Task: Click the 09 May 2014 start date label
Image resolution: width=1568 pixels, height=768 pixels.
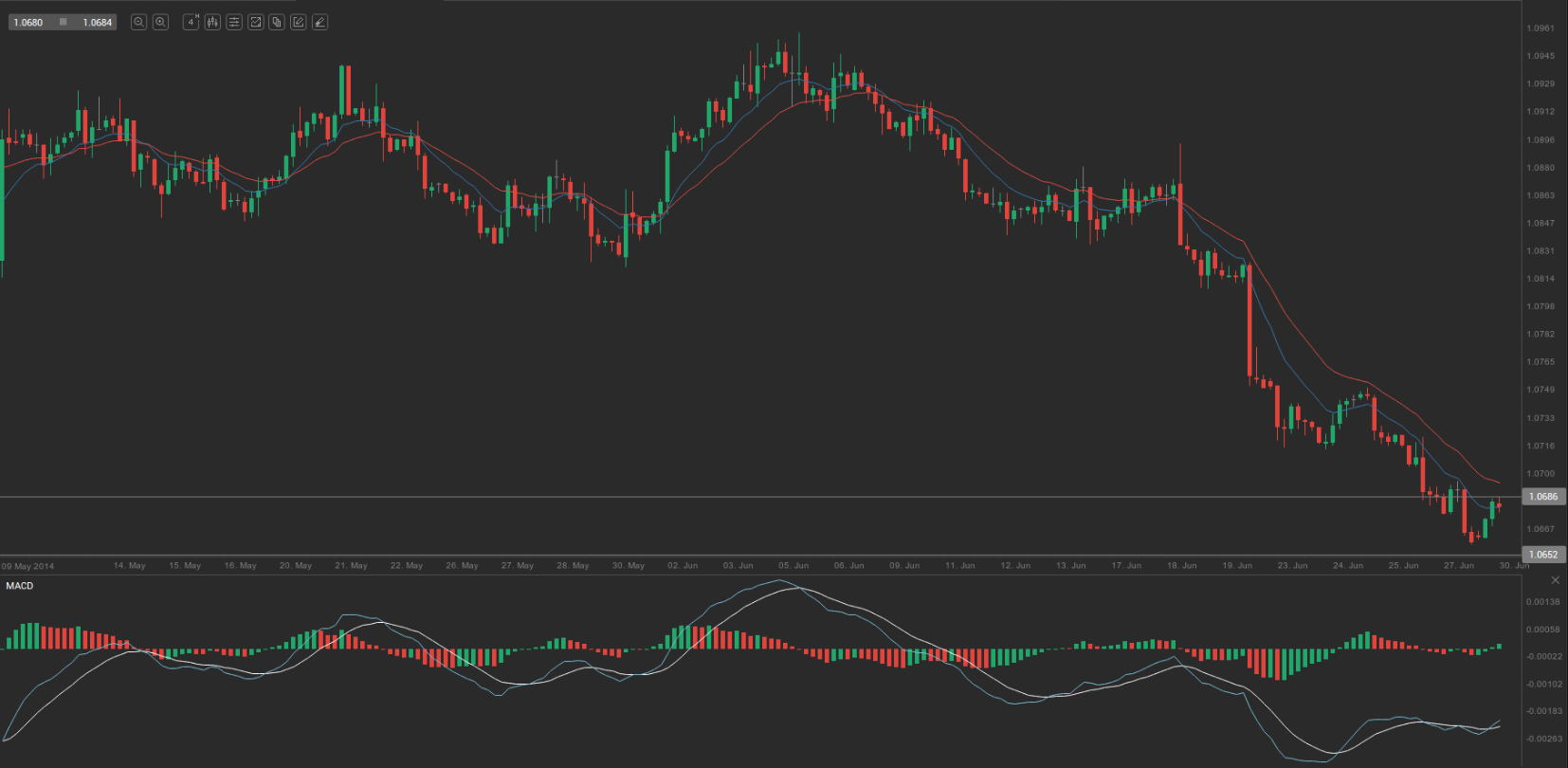Action: [28, 566]
